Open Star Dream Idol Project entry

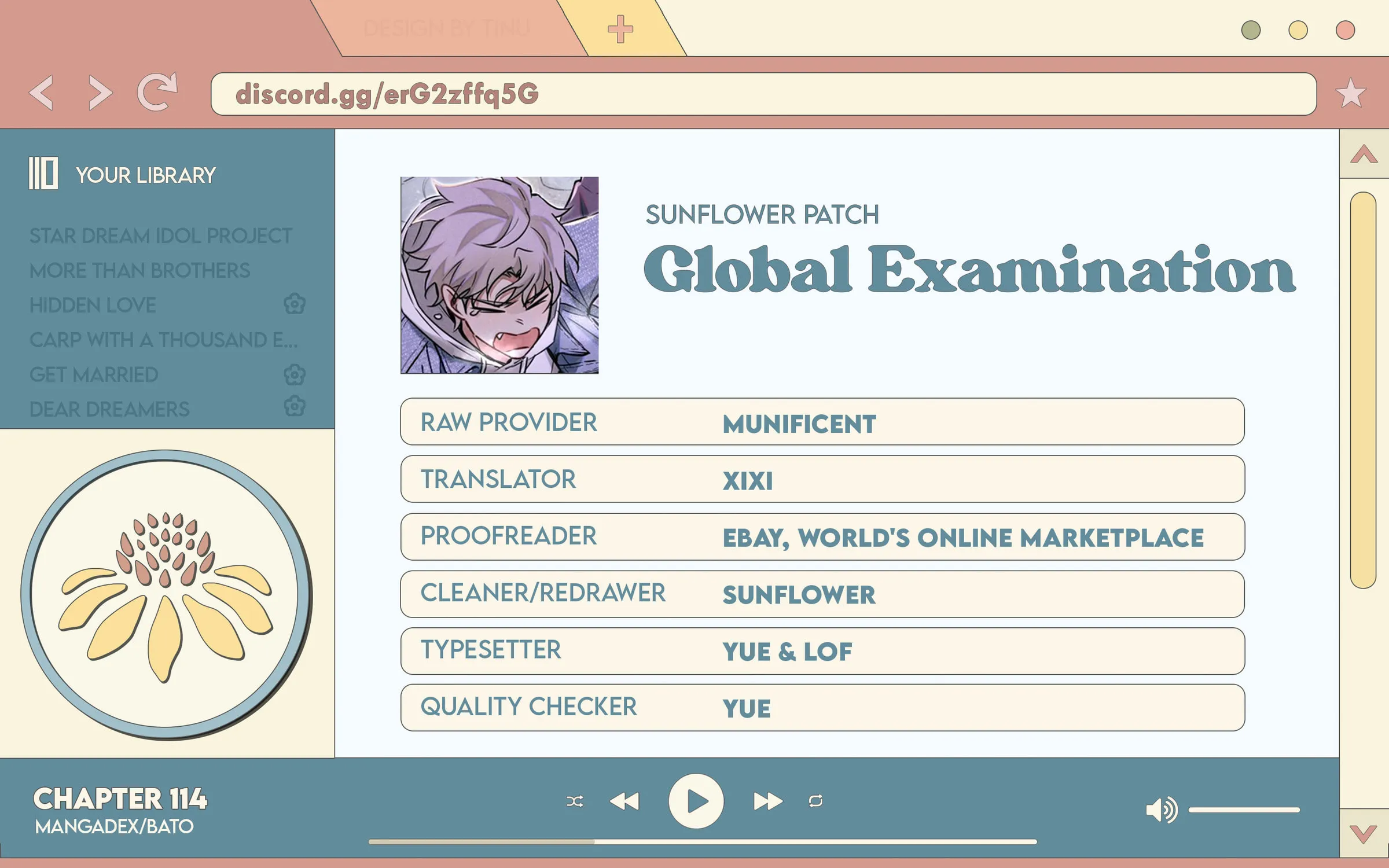click(160, 236)
